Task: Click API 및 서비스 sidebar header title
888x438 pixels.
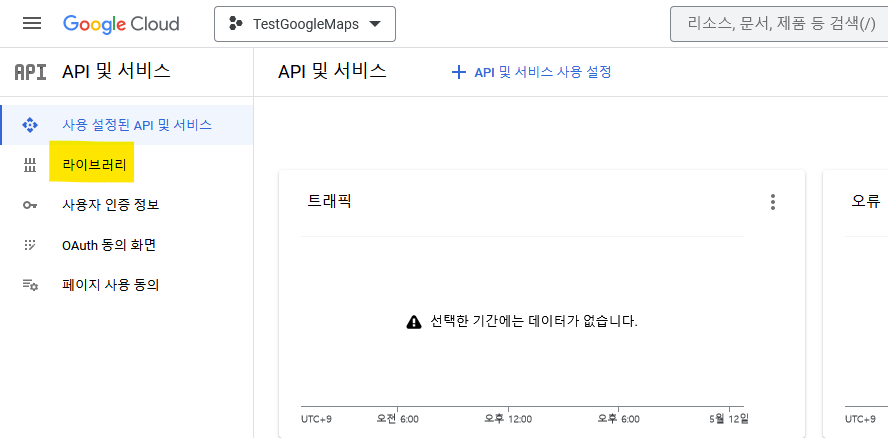Action: pyautogui.click(x=116, y=71)
